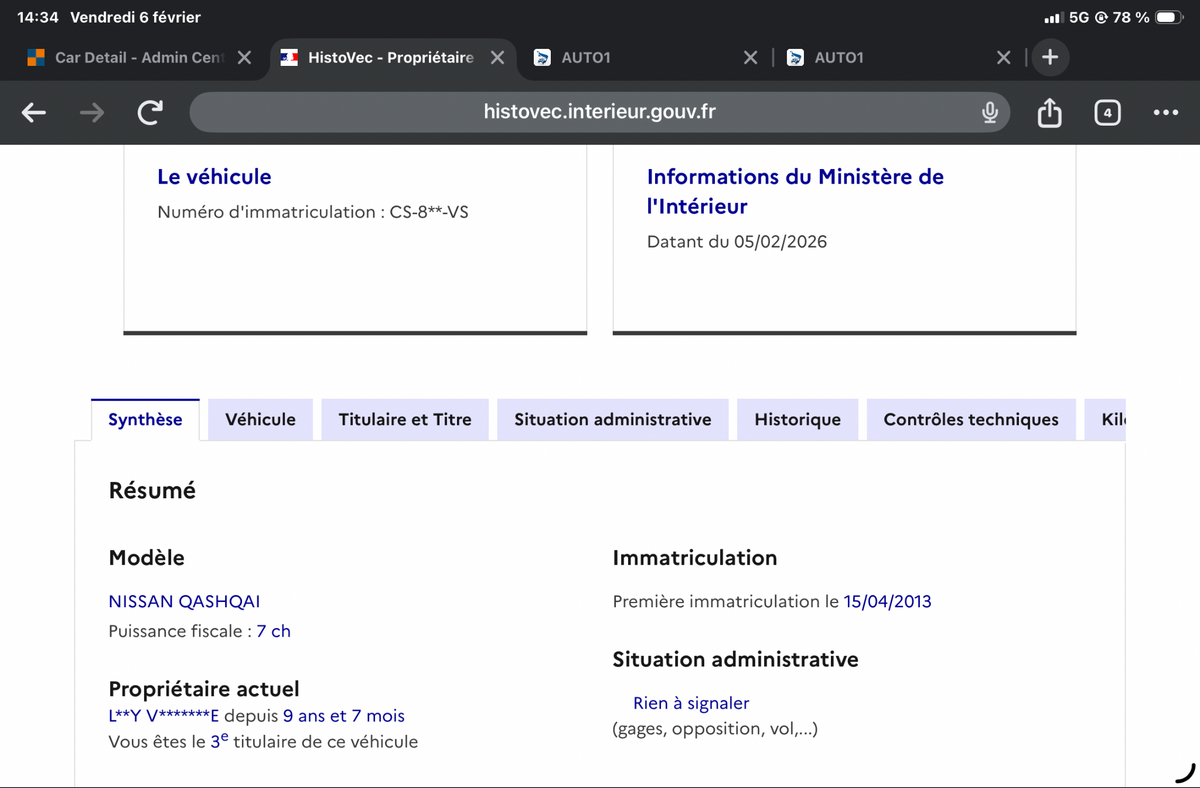Open a new tab with plus button
The height and width of the screenshot is (788, 1200).
click(1049, 57)
